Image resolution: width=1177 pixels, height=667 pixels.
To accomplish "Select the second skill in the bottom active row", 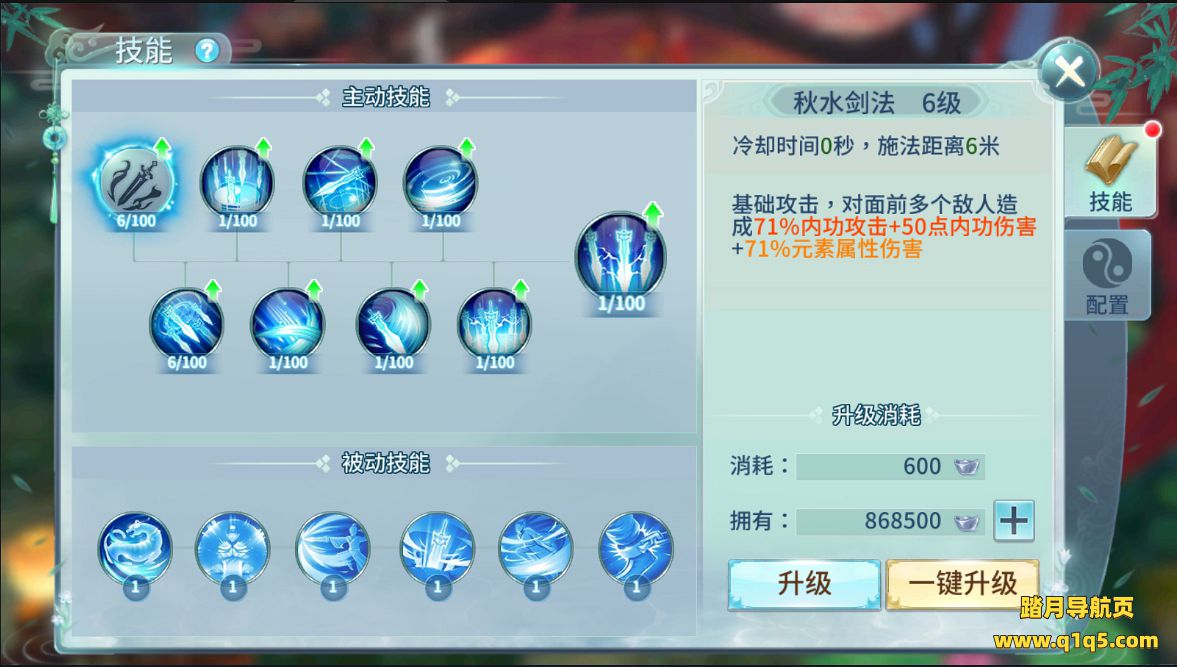I will (288, 324).
